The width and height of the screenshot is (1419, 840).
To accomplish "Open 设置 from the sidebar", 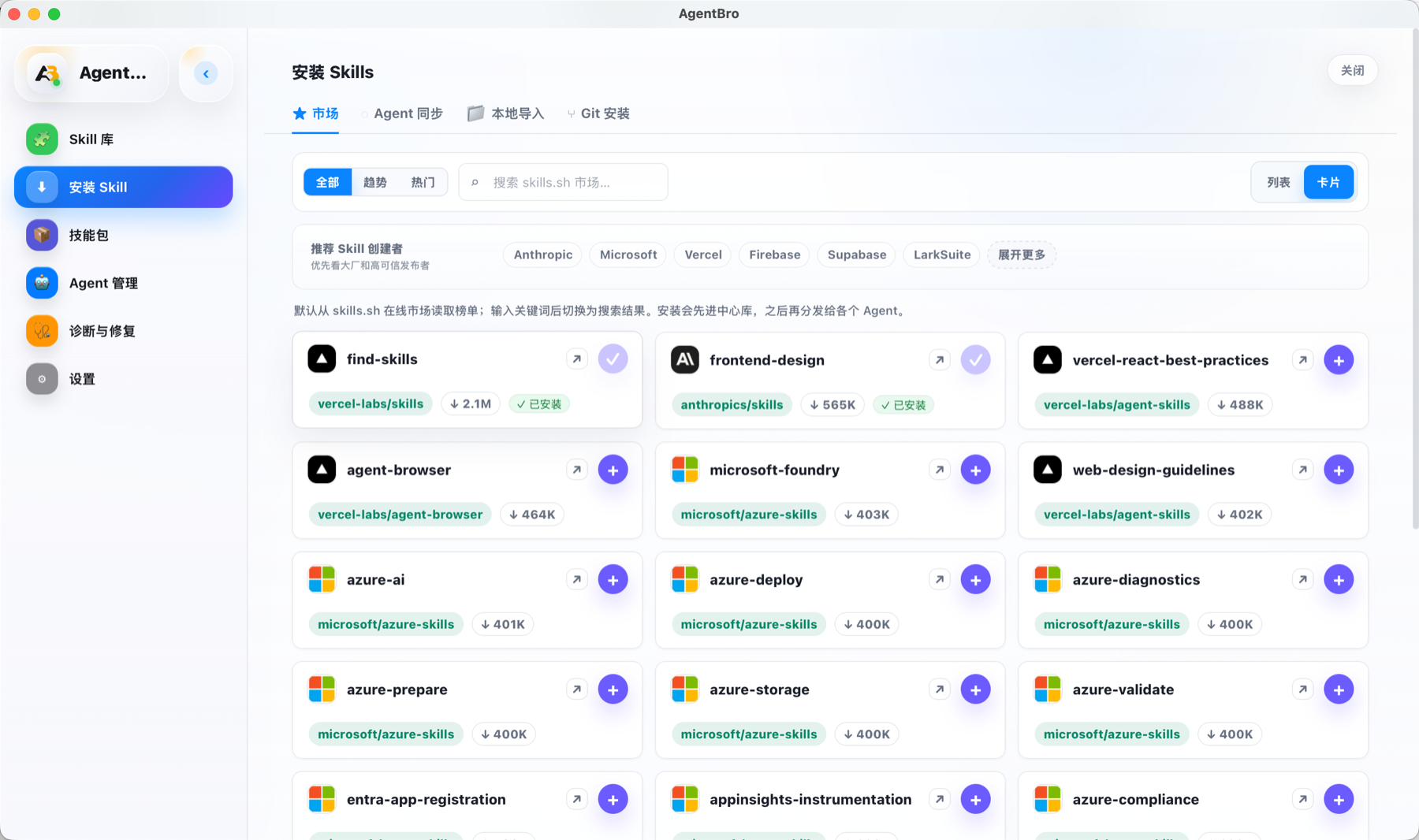I will [124, 379].
